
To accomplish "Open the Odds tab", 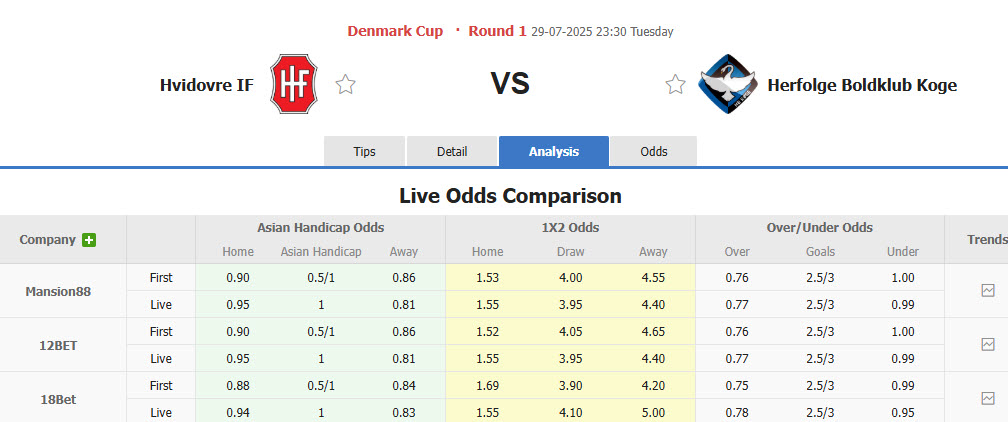I will tap(654, 152).
